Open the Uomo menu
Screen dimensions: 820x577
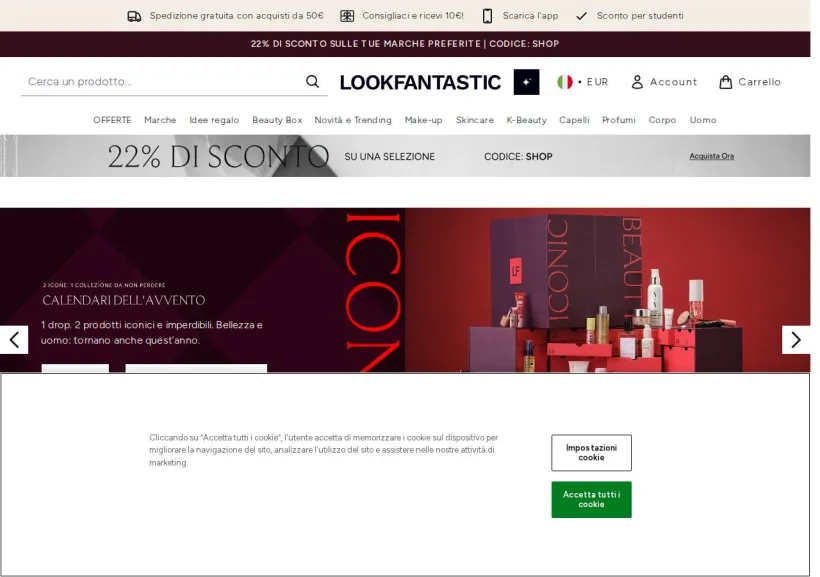click(x=703, y=120)
